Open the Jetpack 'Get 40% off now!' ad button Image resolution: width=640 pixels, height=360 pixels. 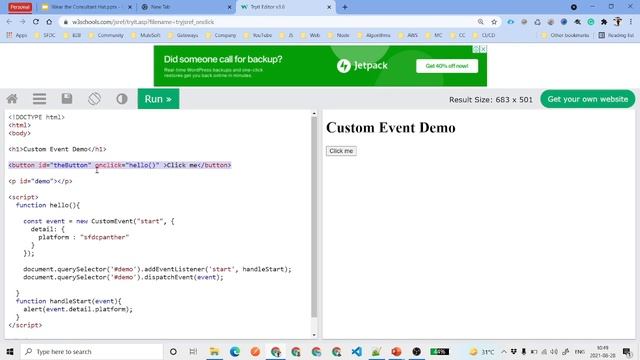point(447,66)
